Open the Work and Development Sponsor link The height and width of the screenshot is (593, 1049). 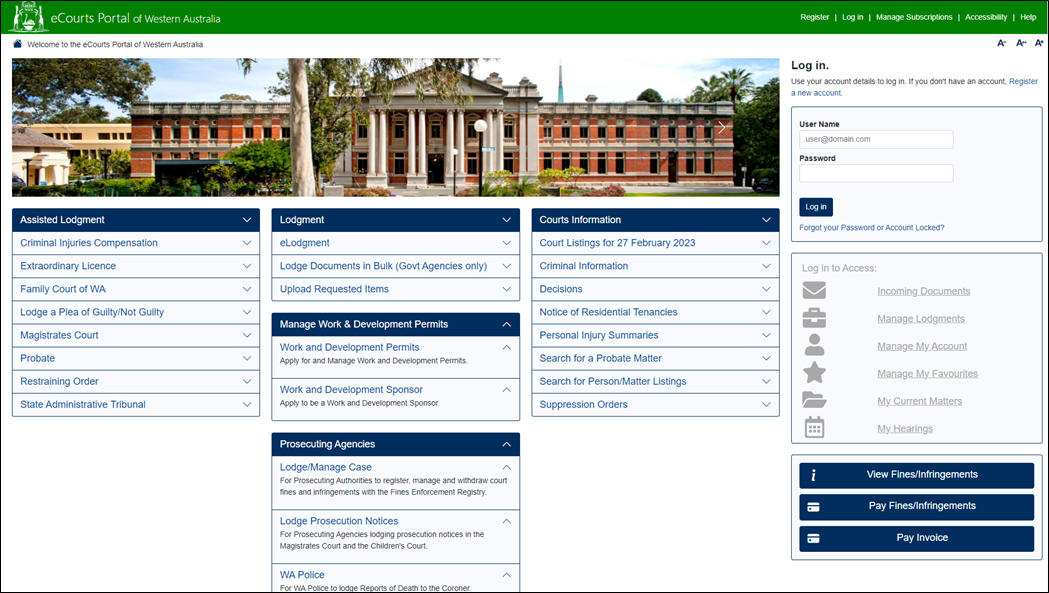click(x=351, y=390)
